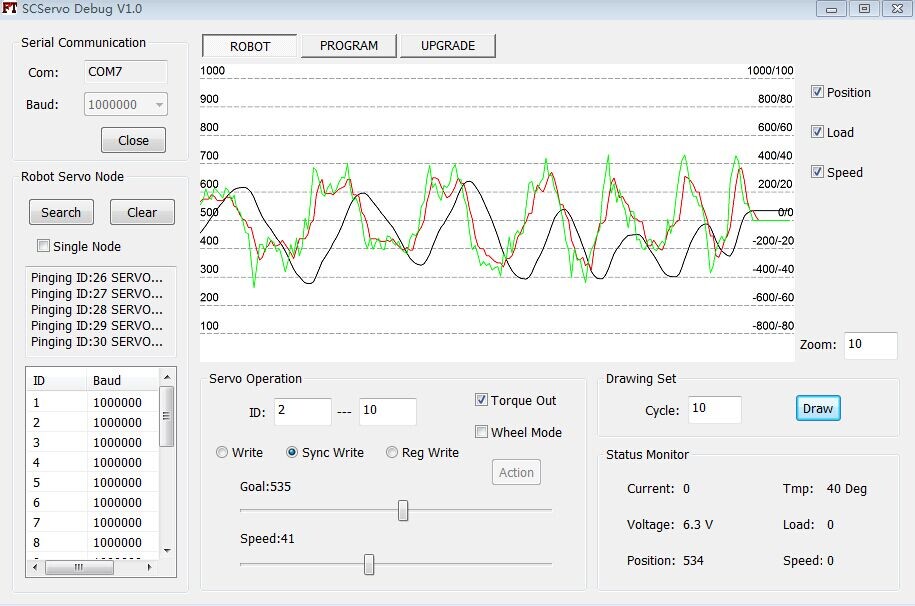Click log line Pinging ID:29 SERVO

pos(97,325)
